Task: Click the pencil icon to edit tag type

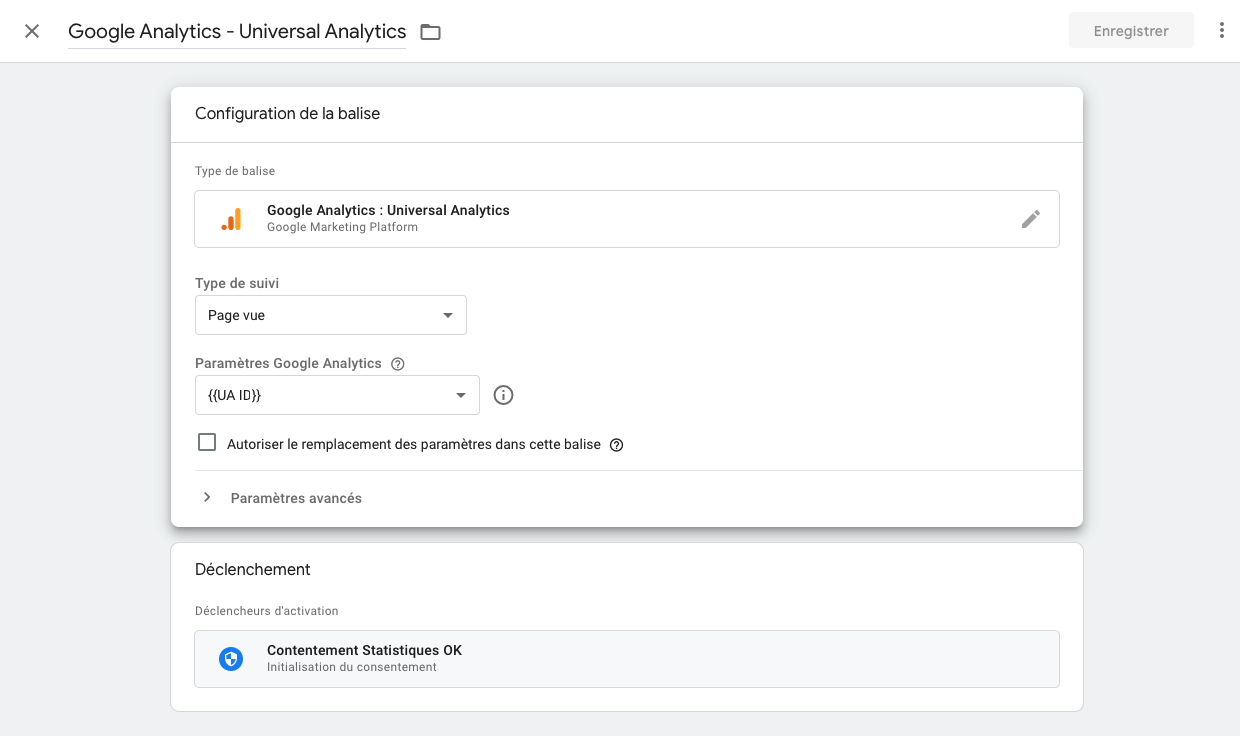Action: point(1030,219)
